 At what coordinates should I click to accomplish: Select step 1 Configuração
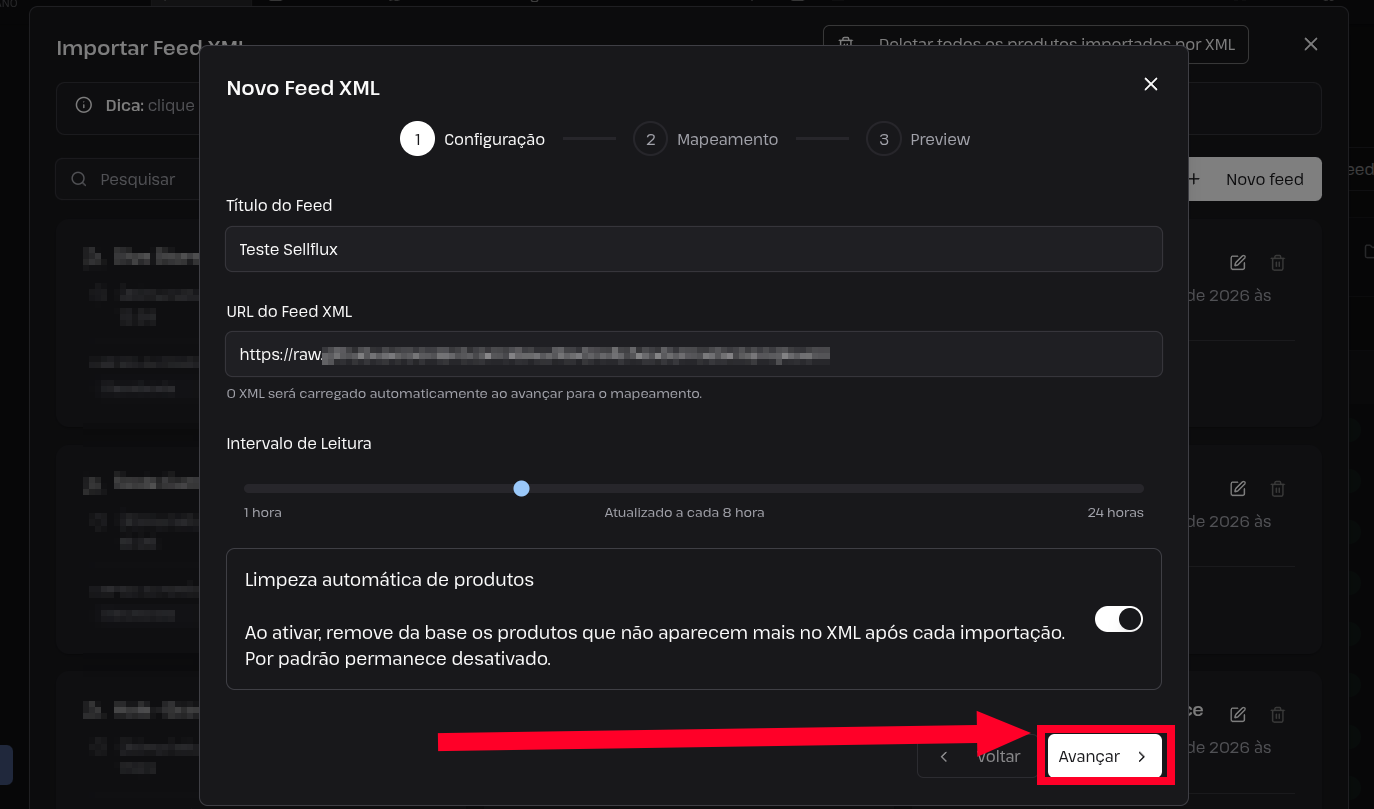coord(473,139)
